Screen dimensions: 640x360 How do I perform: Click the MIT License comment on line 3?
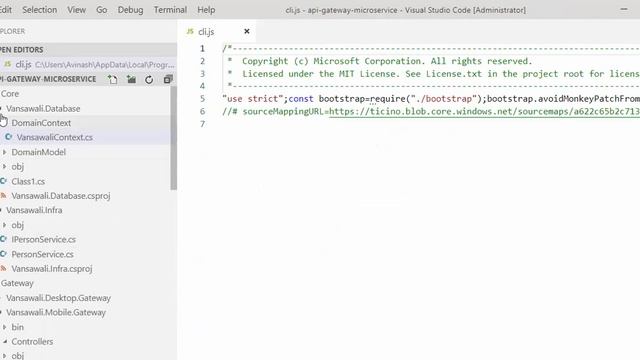coord(441,74)
